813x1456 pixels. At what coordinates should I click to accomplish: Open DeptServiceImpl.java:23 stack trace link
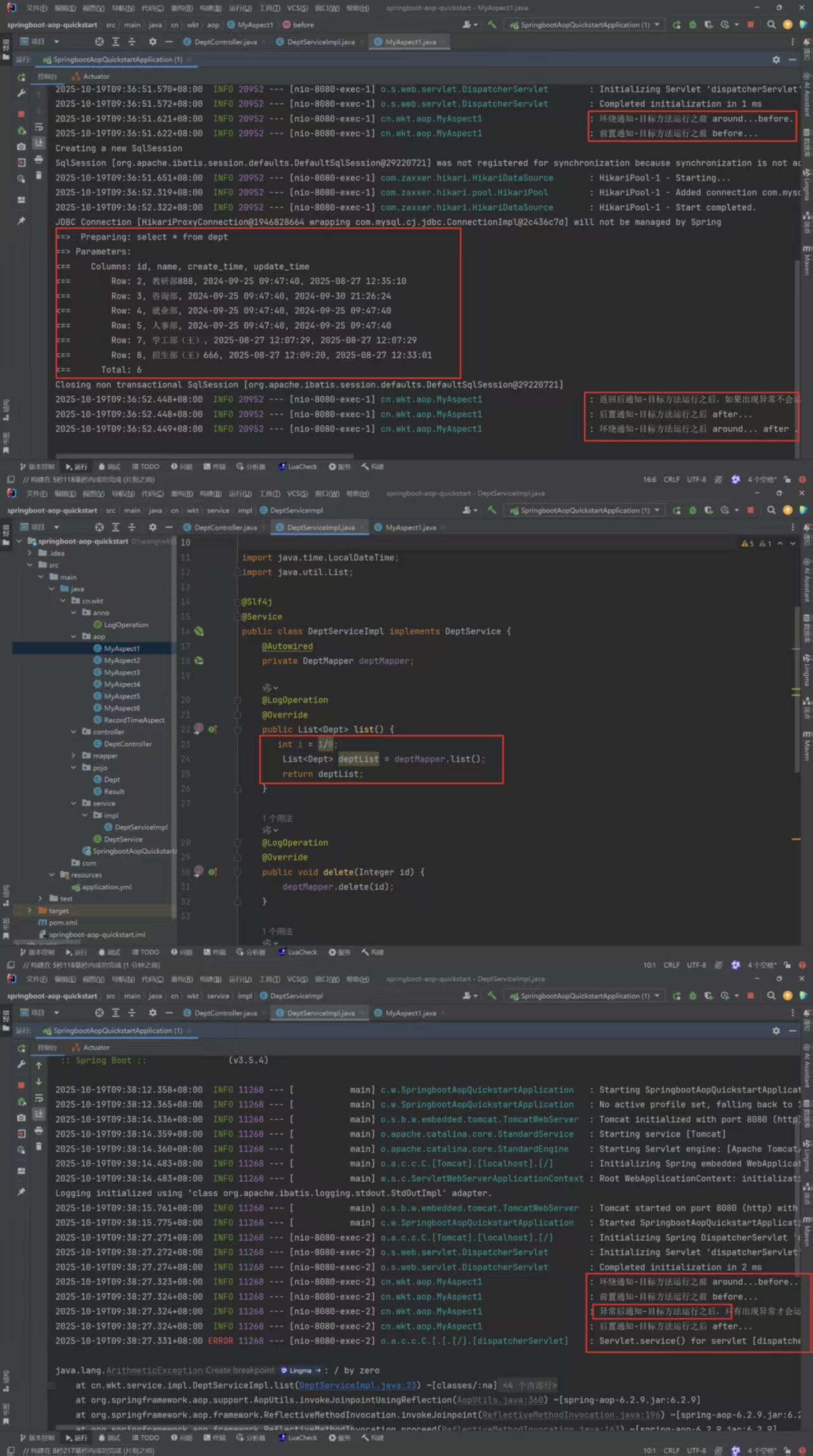[357, 1385]
